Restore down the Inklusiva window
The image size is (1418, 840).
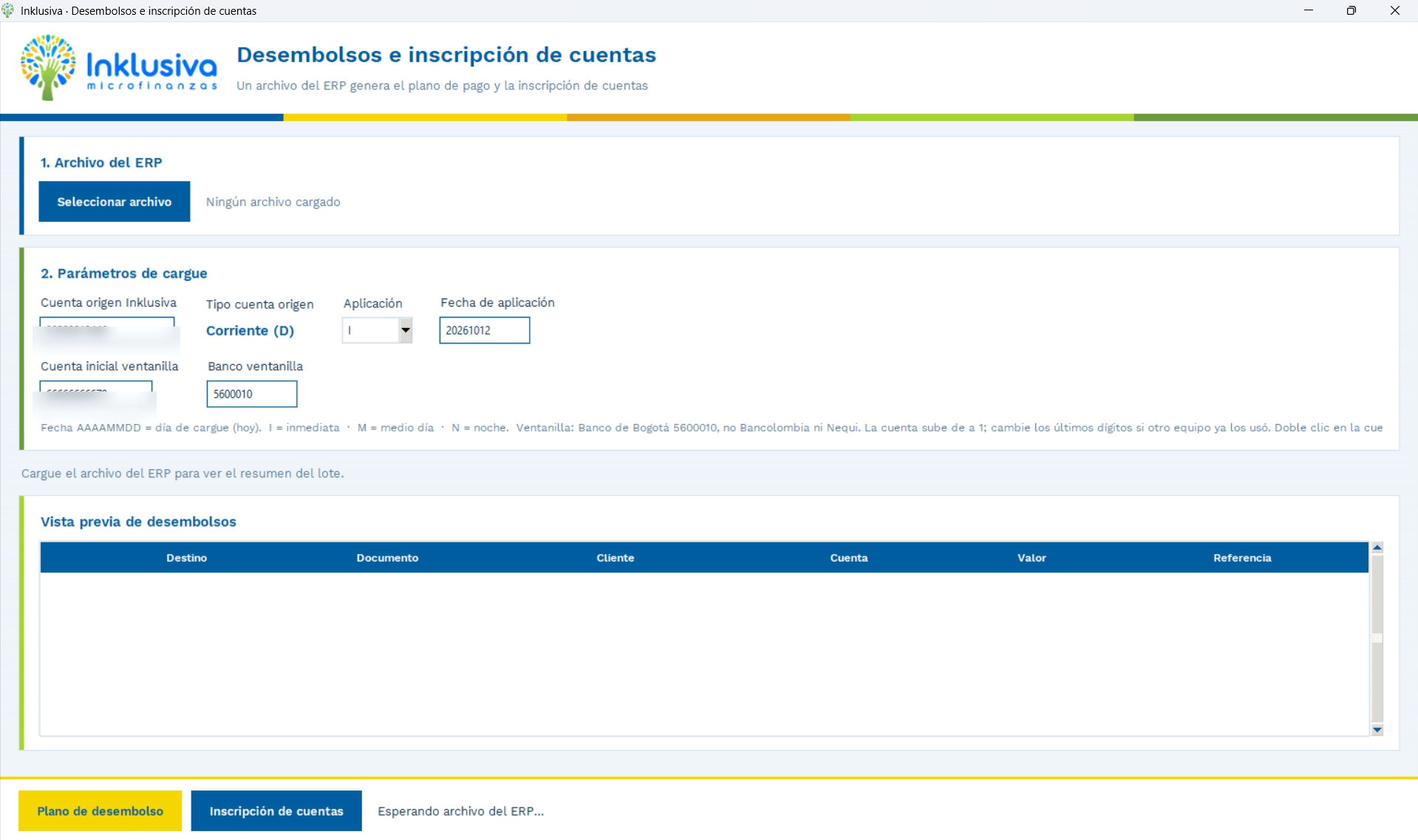1351,10
